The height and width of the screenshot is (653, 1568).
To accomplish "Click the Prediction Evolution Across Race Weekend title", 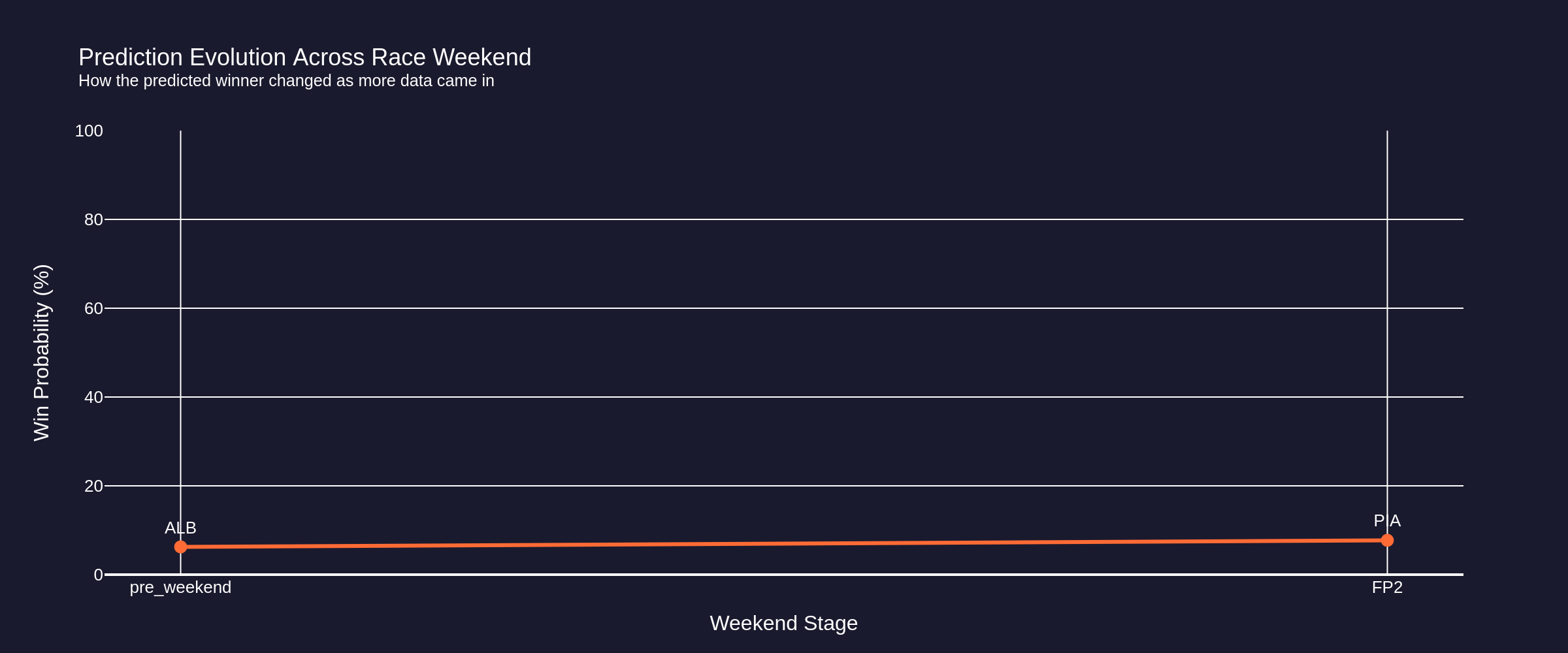I will pyautogui.click(x=304, y=57).
